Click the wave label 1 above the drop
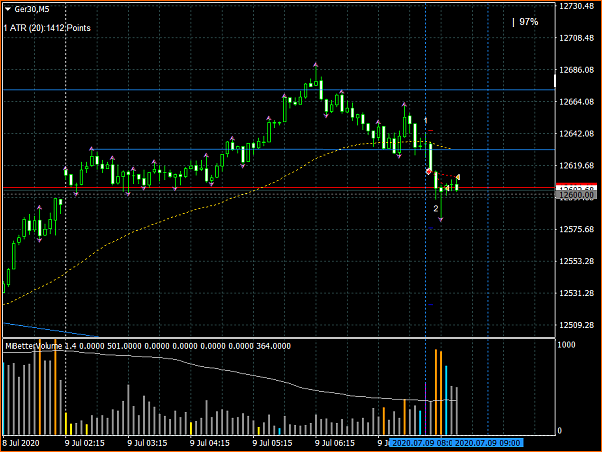This screenshot has height=452, width=602. (x=425, y=121)
